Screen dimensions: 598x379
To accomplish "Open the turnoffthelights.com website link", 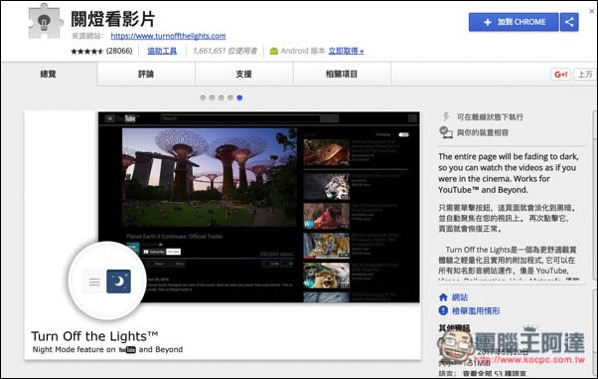I will pos(168,36).
